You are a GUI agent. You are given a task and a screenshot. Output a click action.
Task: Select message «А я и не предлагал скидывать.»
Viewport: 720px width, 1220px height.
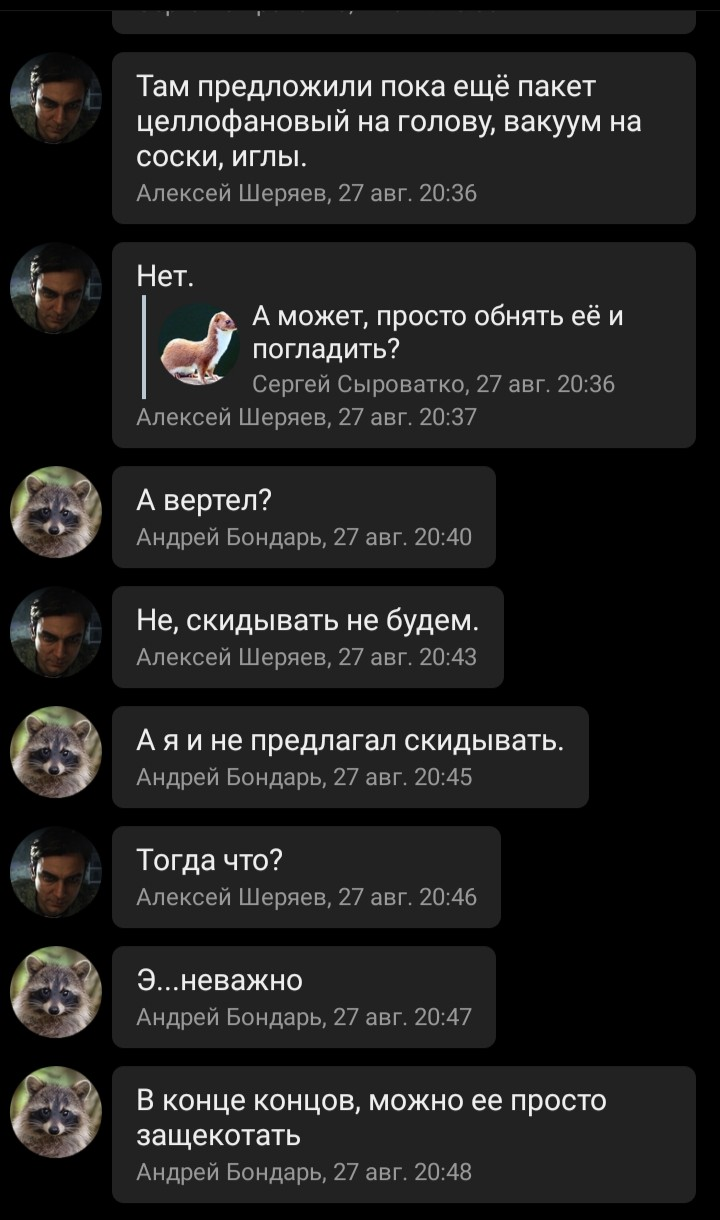pyautogui.click(x=350, y=757)
